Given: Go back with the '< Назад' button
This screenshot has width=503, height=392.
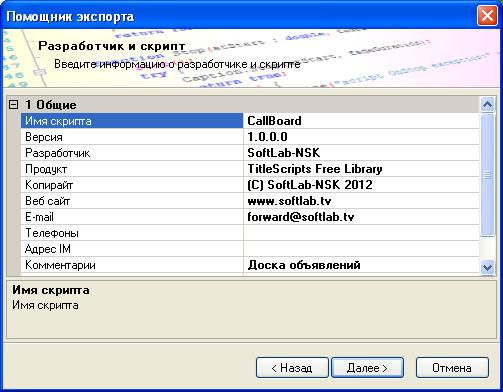Looking at the screenshot, I should tap(292, 368).
